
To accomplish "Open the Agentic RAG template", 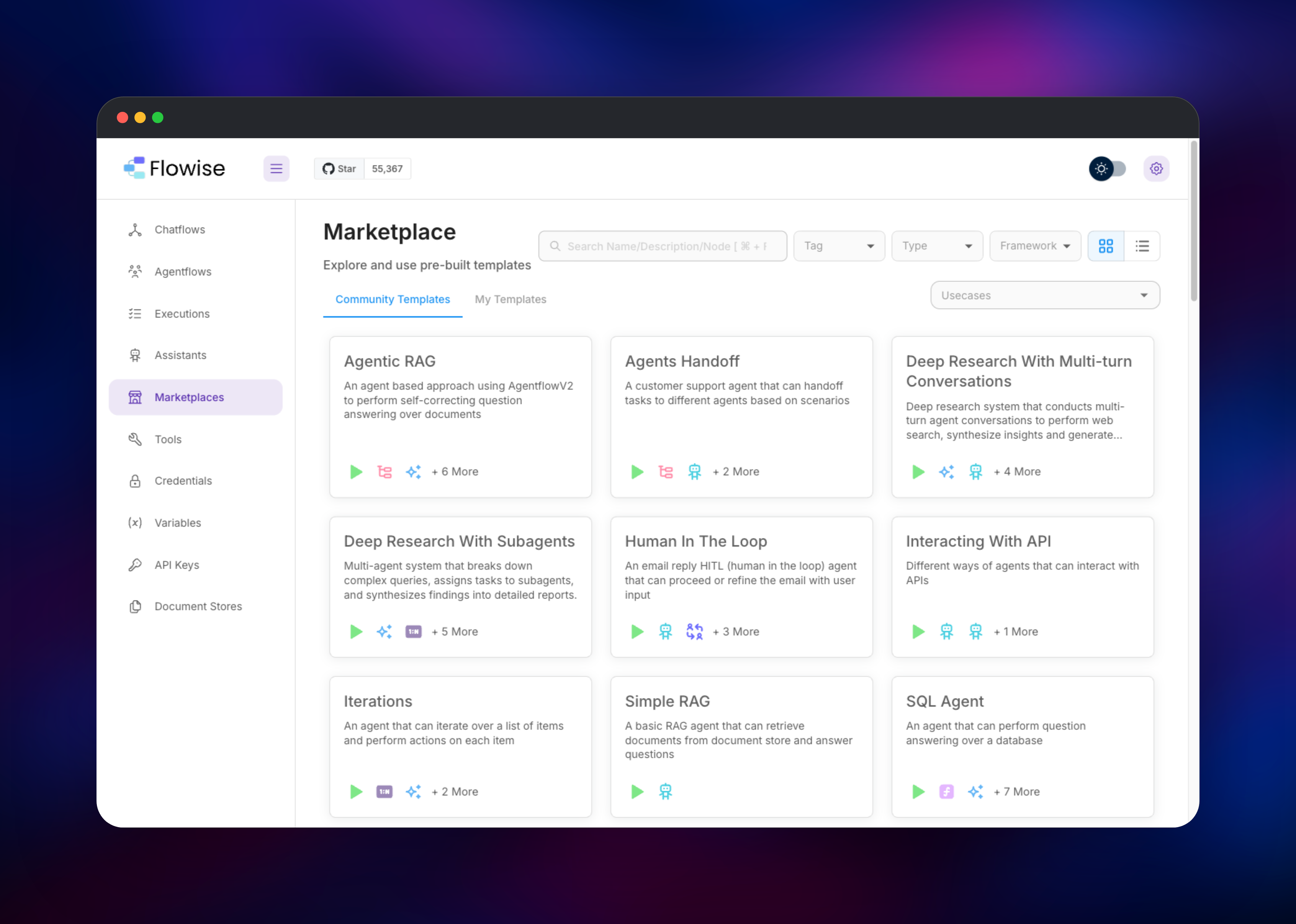I will [460, 417].
